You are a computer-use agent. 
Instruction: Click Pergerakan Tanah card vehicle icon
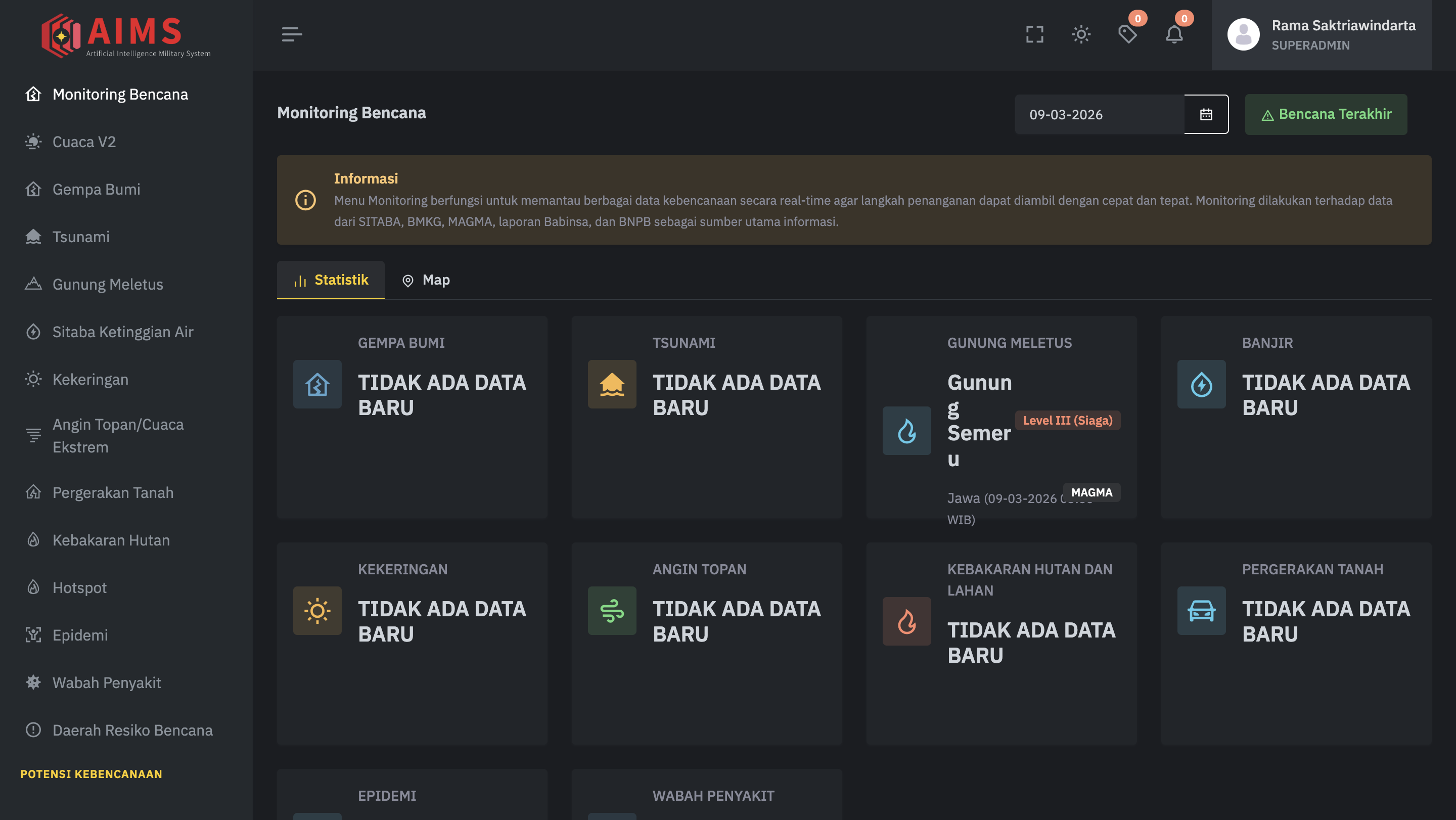1201,610
